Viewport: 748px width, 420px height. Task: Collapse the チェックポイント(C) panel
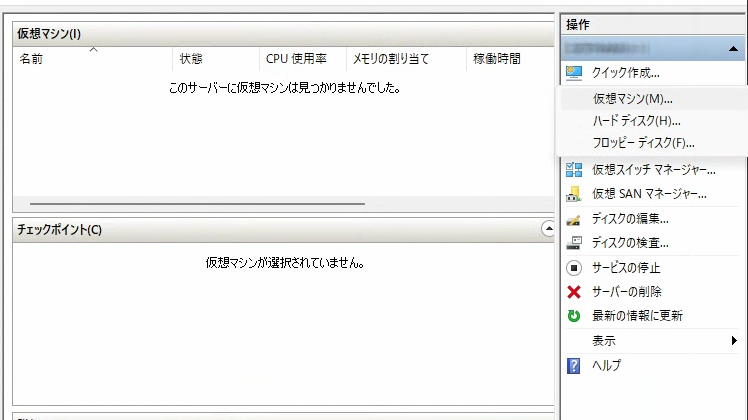[x=548, y=229]
